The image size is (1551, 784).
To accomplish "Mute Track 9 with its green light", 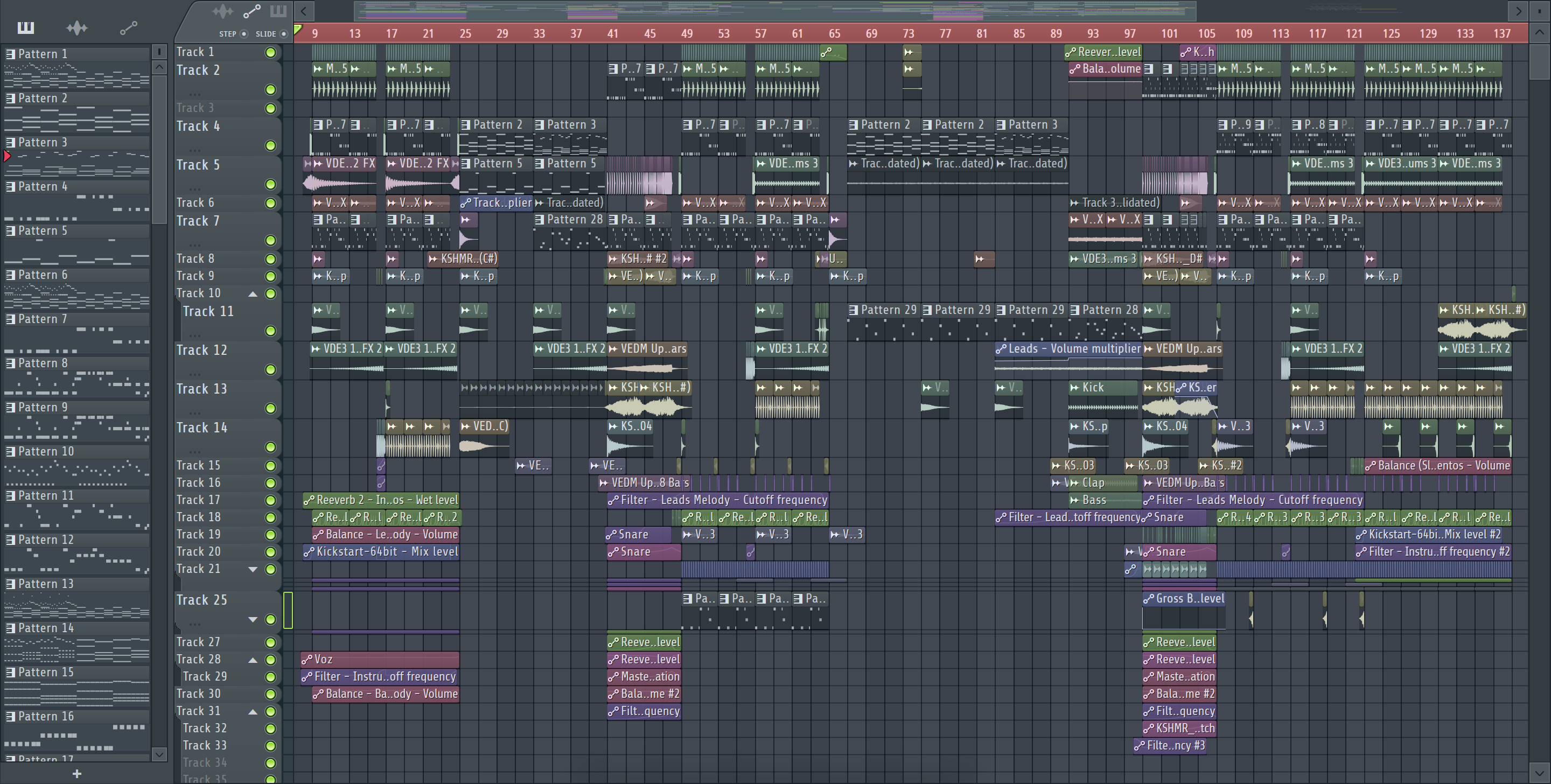I will [x=270, y=276].
